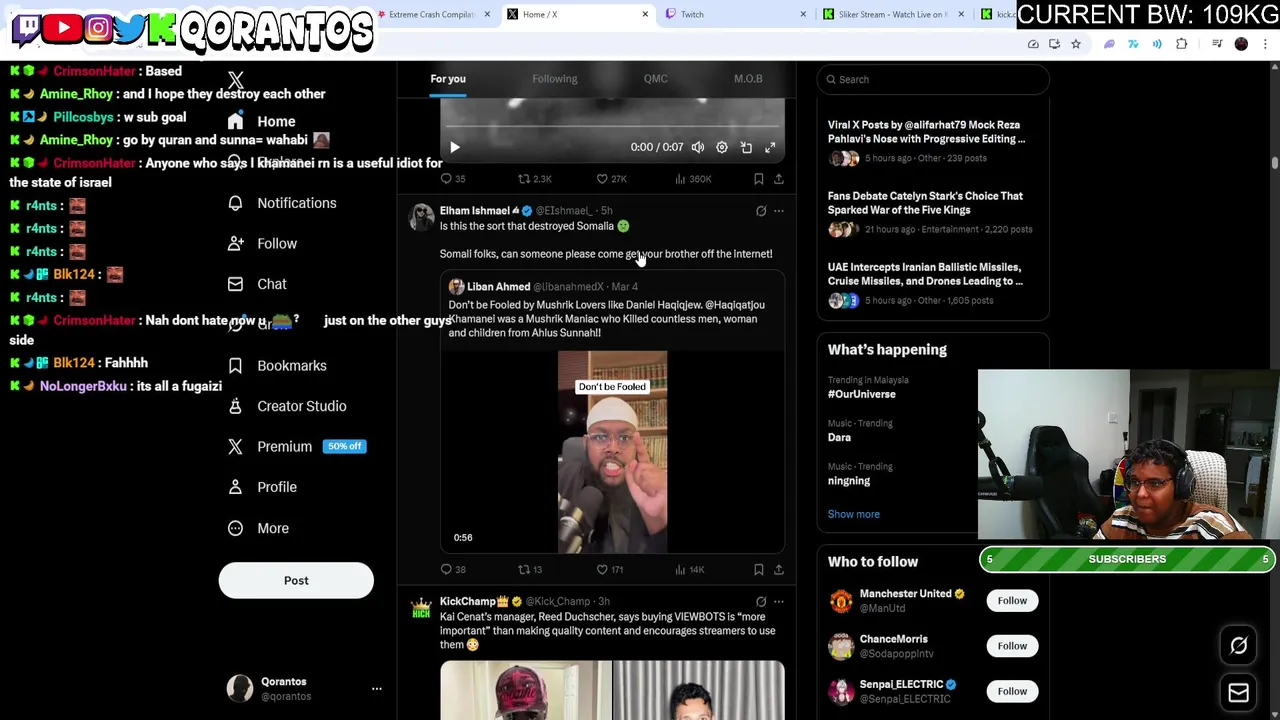
Task: Close the Home / X browser tab
Action: 644,14
